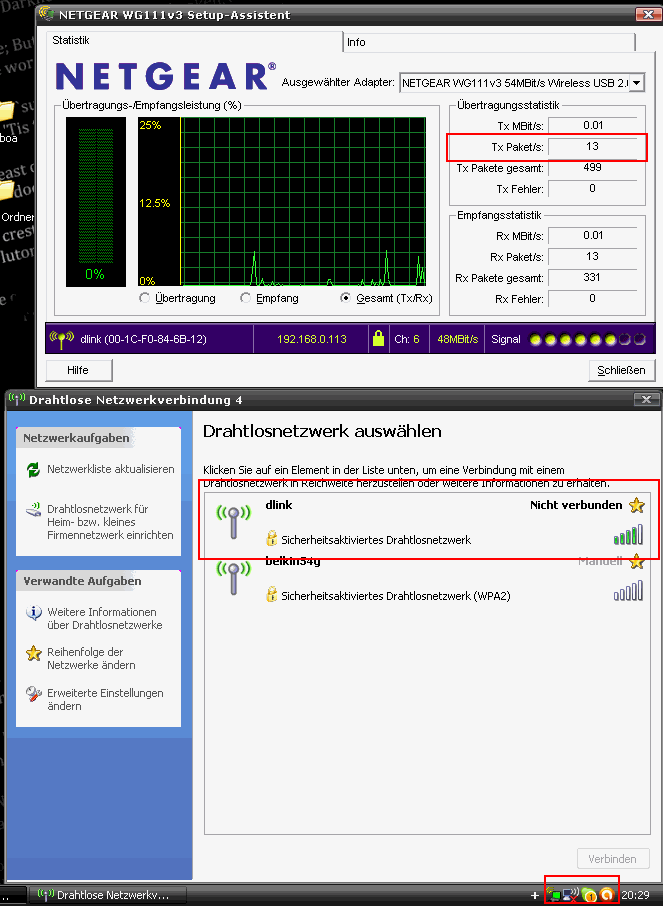Screen dimensions: 663x906
Task: Click the signal strength dots indicator
Action: [587, 340]
